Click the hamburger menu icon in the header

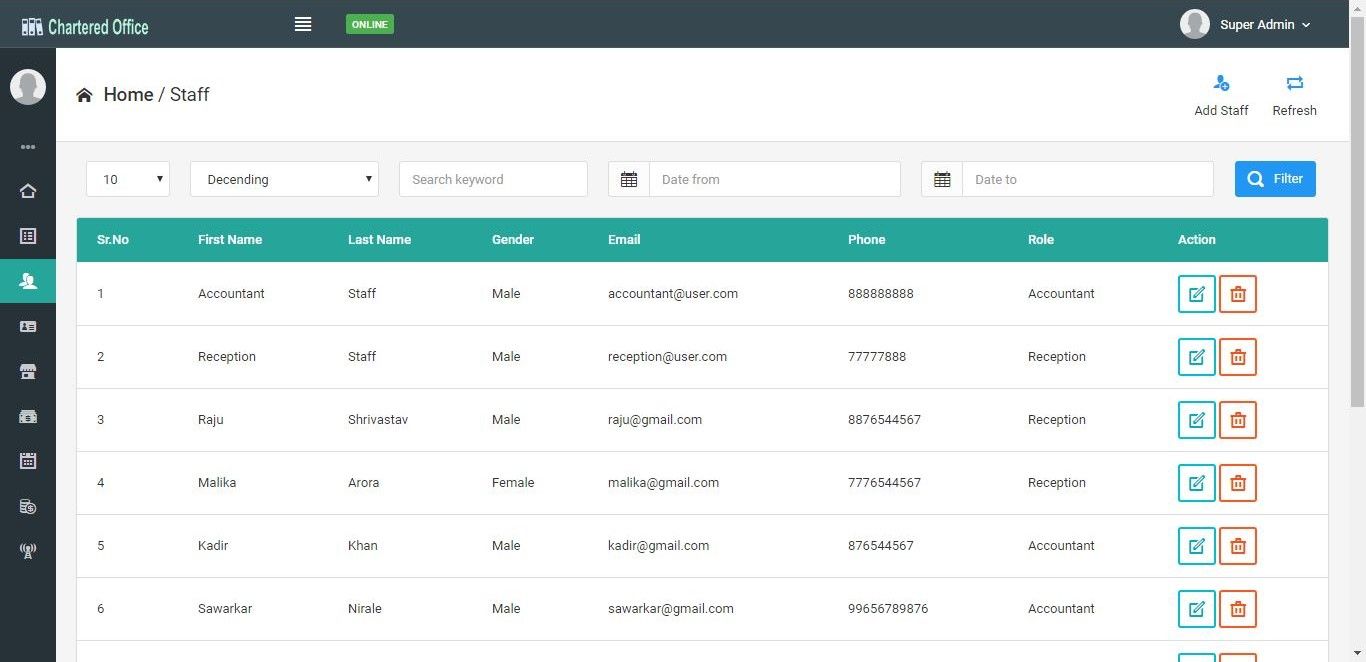(303, 24)
